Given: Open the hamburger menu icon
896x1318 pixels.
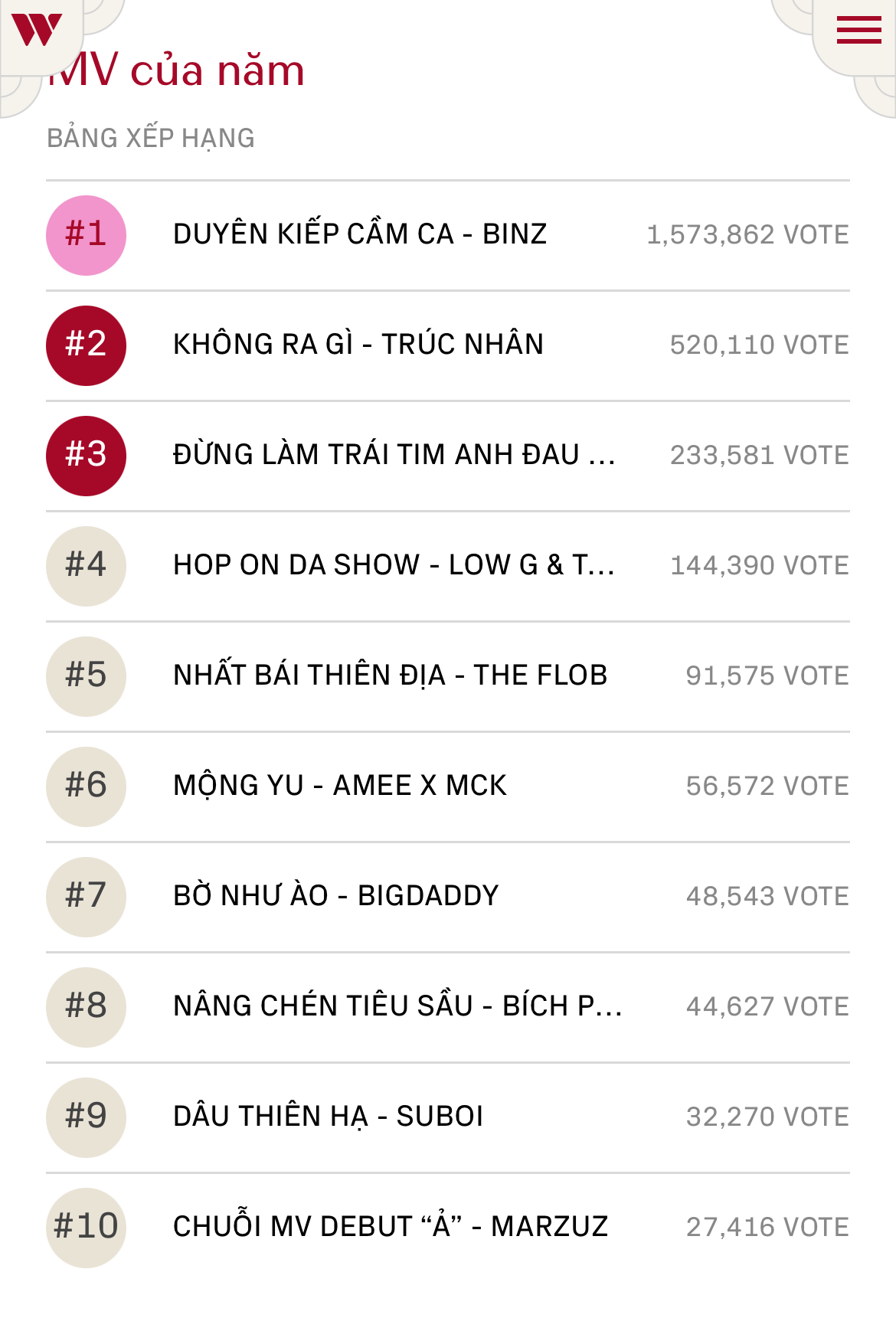Looking at the screenshot, I should [858, 30].
